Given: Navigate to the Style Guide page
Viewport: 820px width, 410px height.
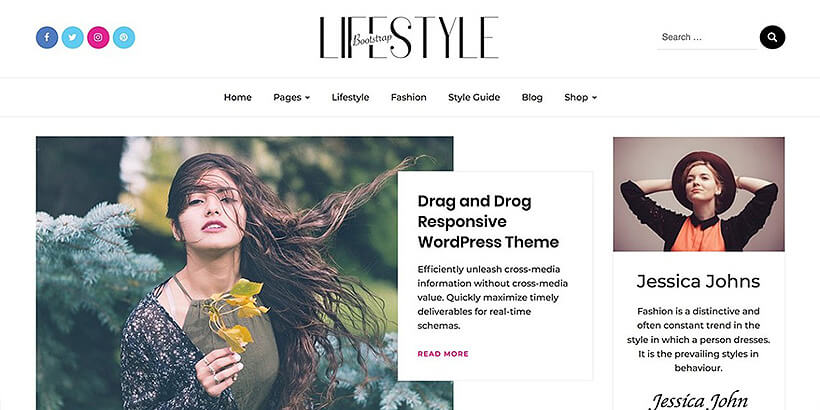Looking at the screenshot, I should click(x=474, y=97).
